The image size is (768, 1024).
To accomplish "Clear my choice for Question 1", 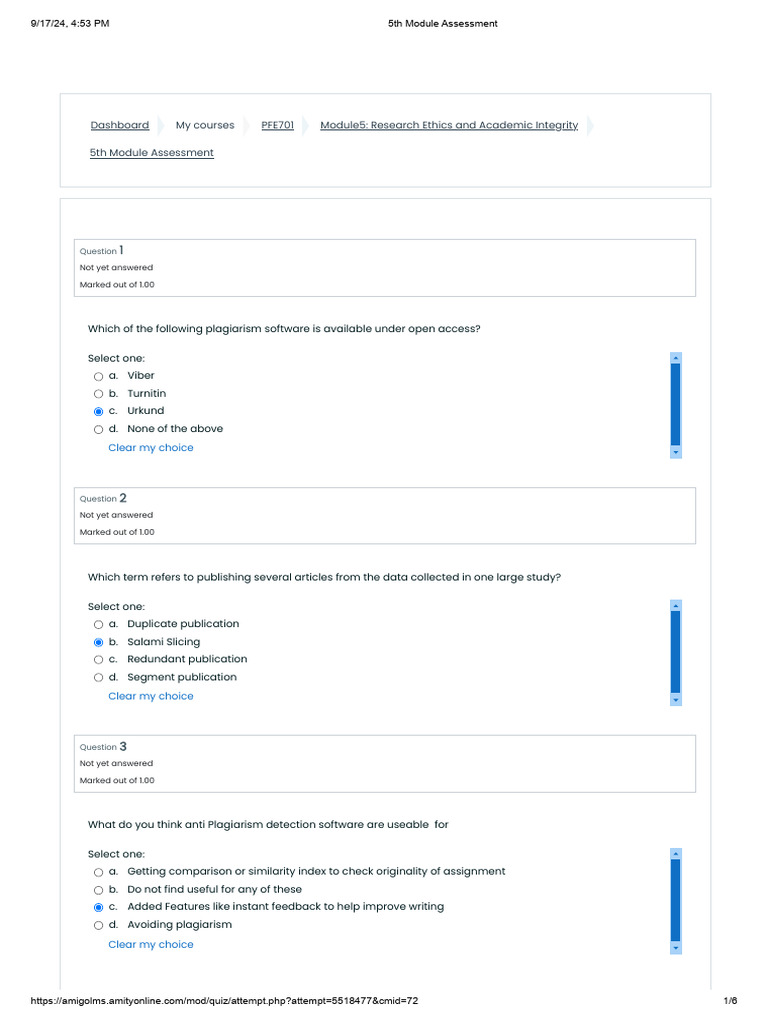I will click(x=151, y=447).
